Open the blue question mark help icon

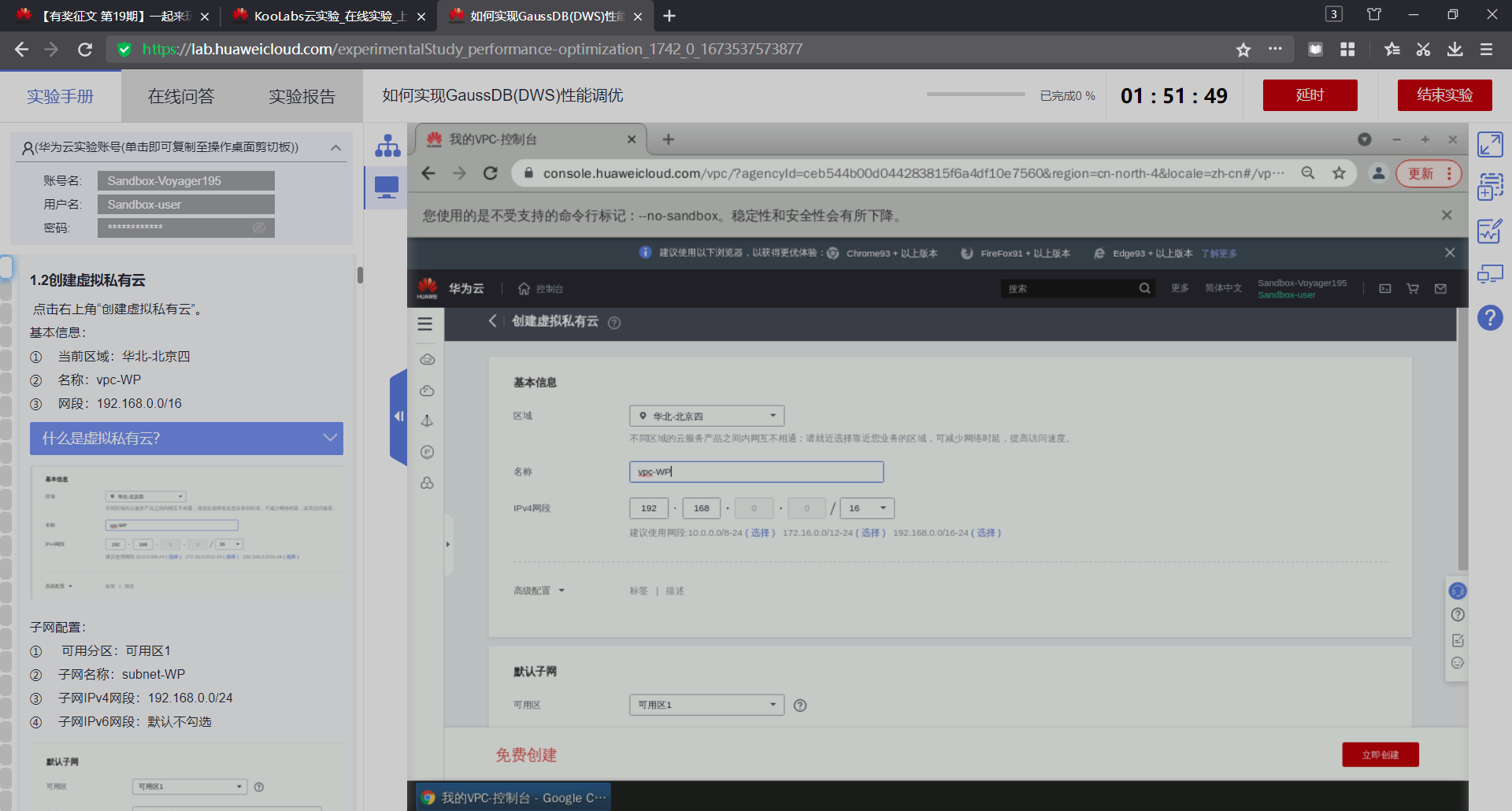(1490, 318)
